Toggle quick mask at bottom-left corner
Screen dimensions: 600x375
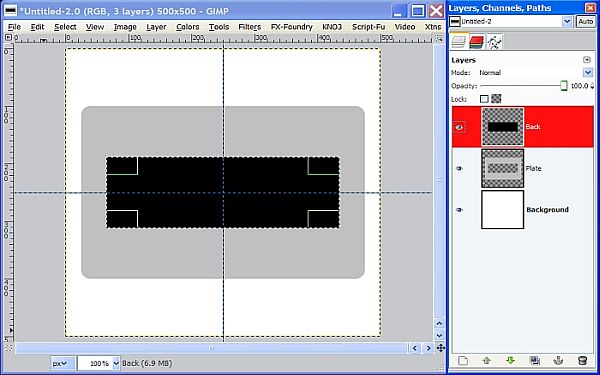[x=8, y=348]
